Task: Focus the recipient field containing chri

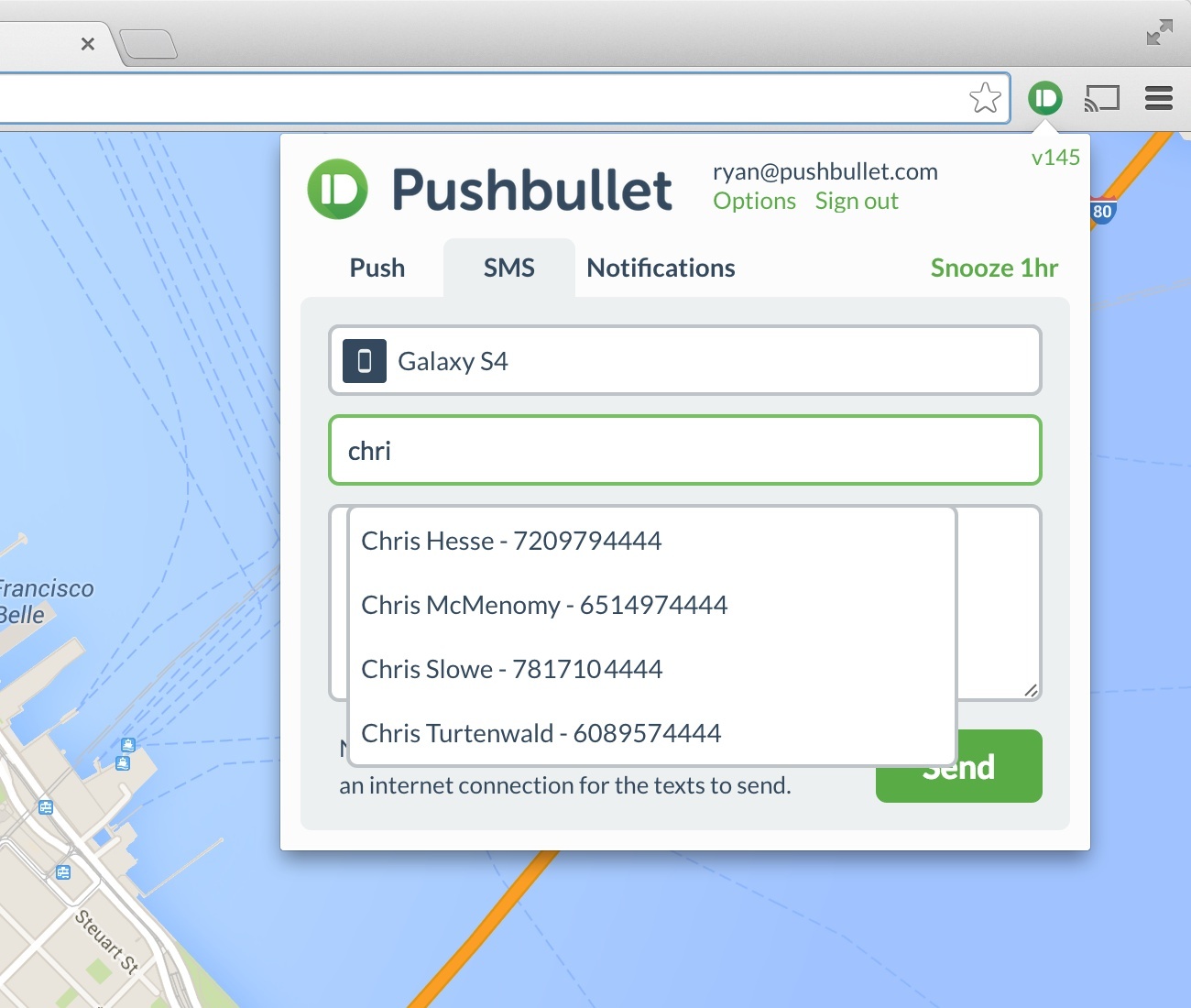Action: click(x=684, y=450)
